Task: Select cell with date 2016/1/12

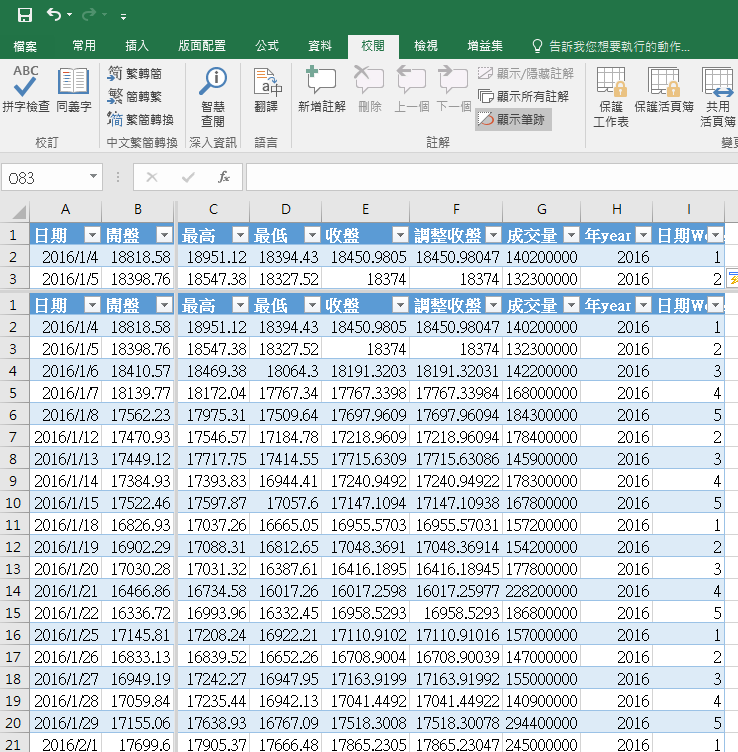Action: pyautogui.click(x=66, y=437)
